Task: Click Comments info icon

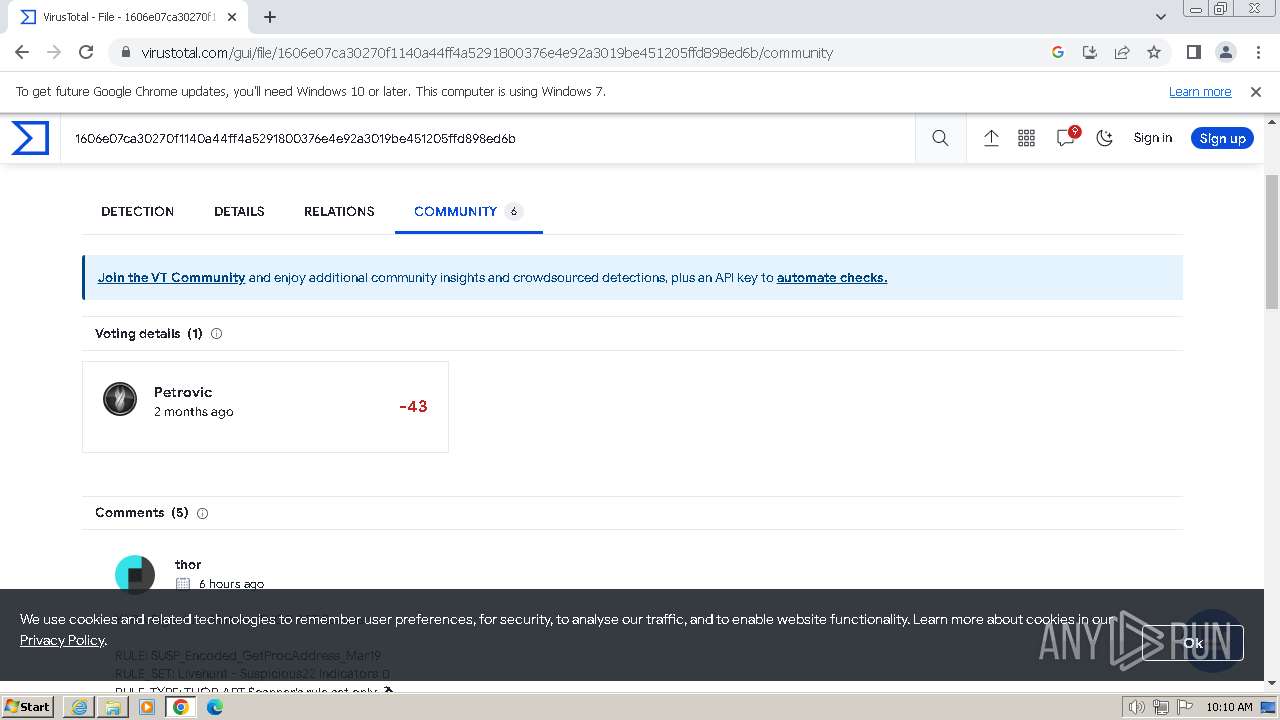Action: pos(202,513)
